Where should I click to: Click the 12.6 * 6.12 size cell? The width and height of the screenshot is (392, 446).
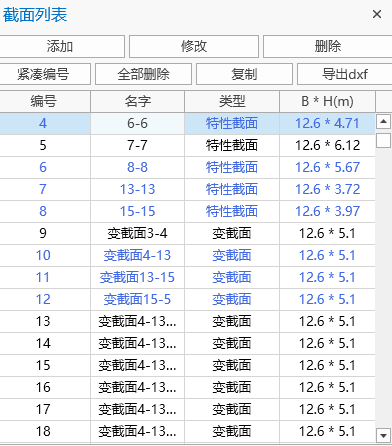coord(327,145)
